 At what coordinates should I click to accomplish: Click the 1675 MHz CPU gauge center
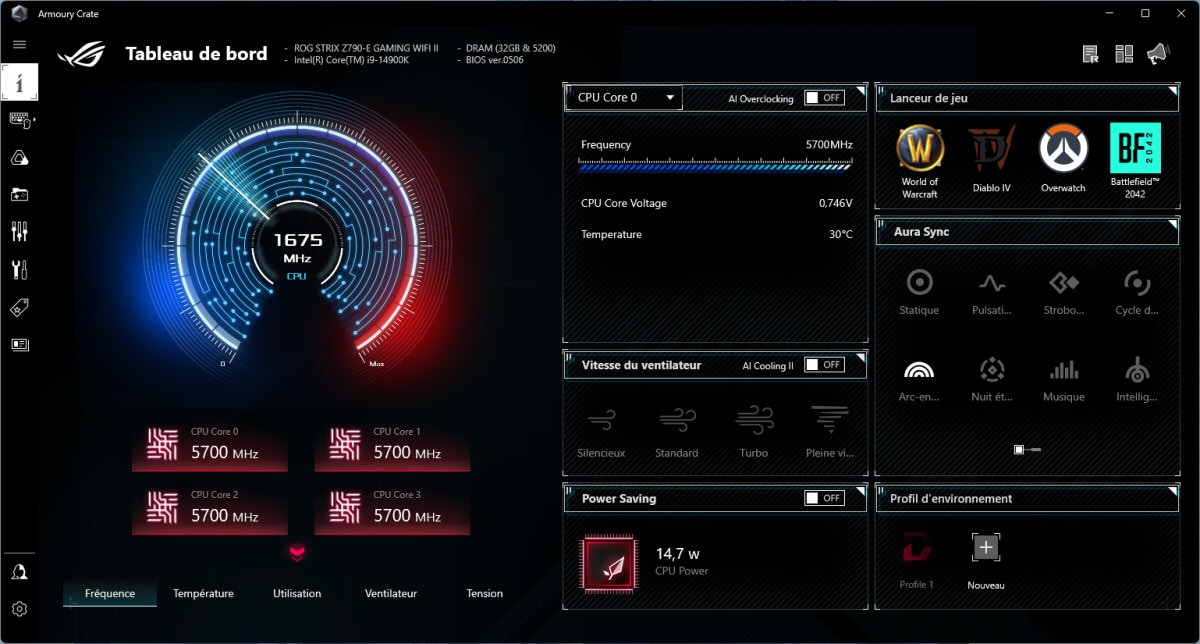[298, 248]
